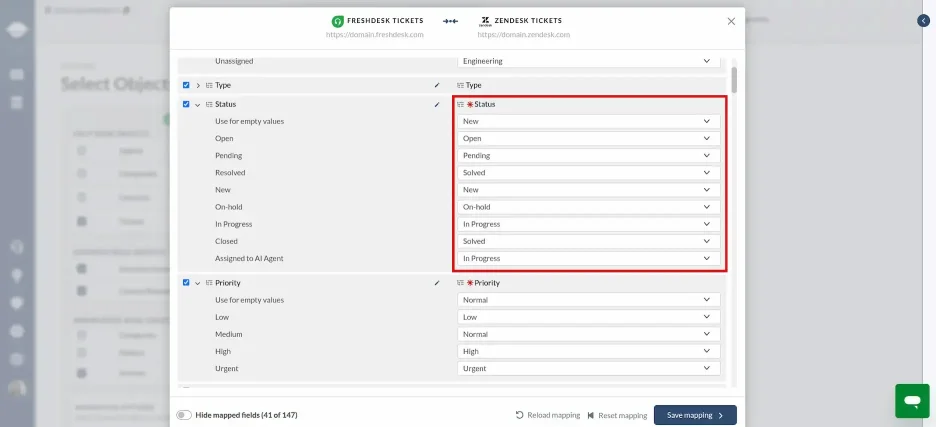Open the dropdown mapped to Medium priority

coord(589,334)
